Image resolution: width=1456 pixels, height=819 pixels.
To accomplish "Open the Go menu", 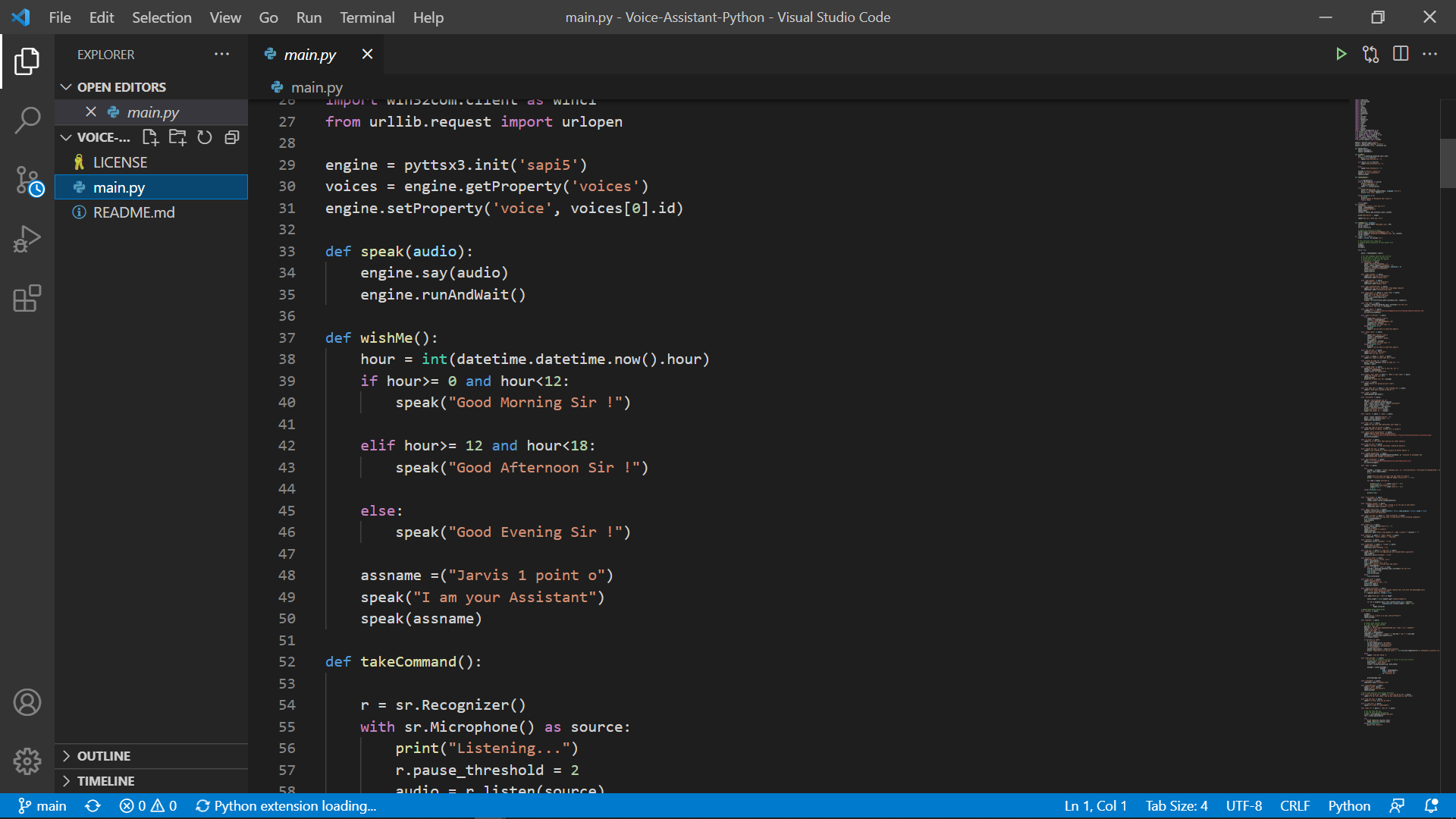I will 268,17.
